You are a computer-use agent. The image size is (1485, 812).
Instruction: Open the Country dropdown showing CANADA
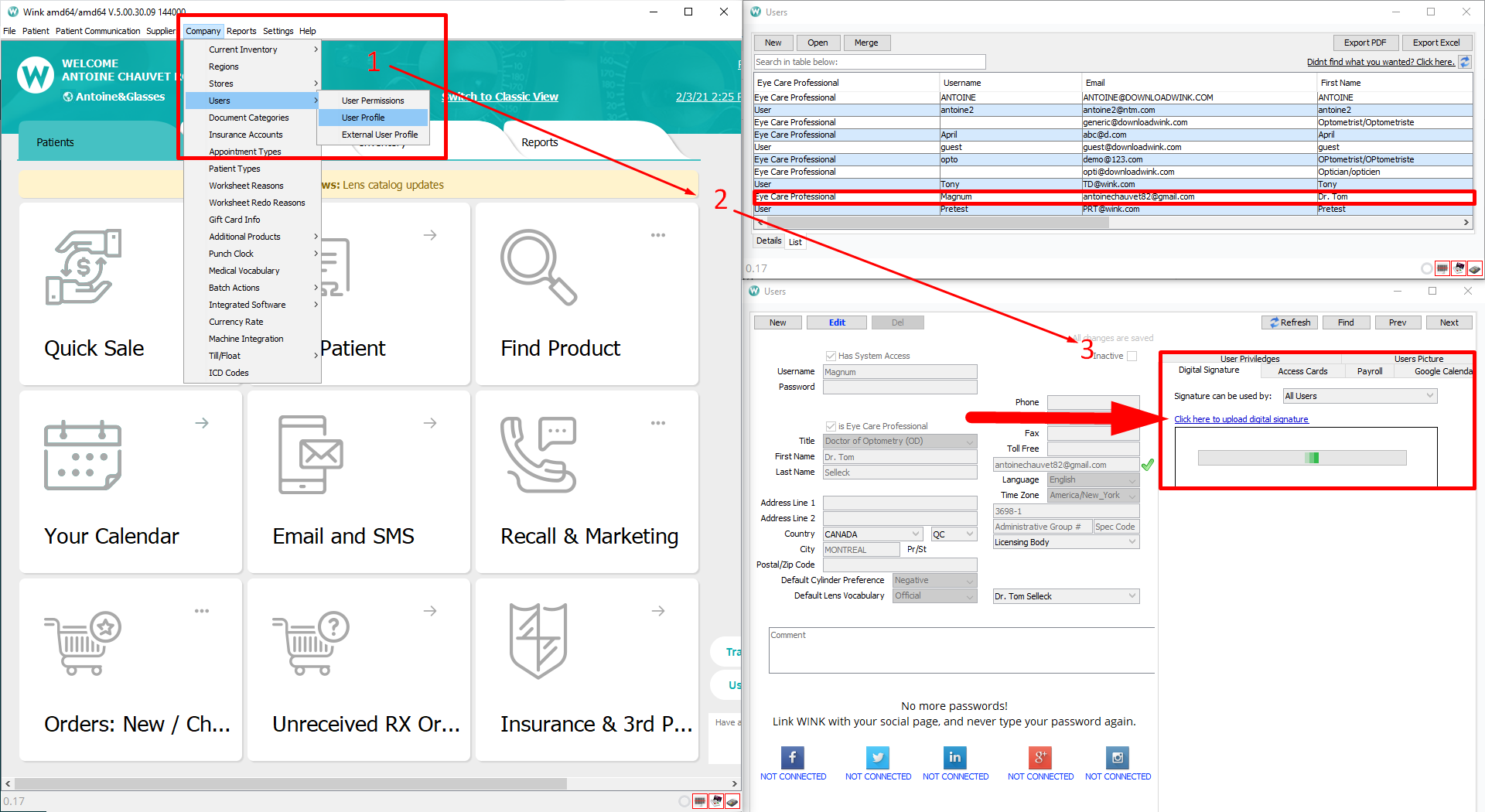tap(873, 534)
